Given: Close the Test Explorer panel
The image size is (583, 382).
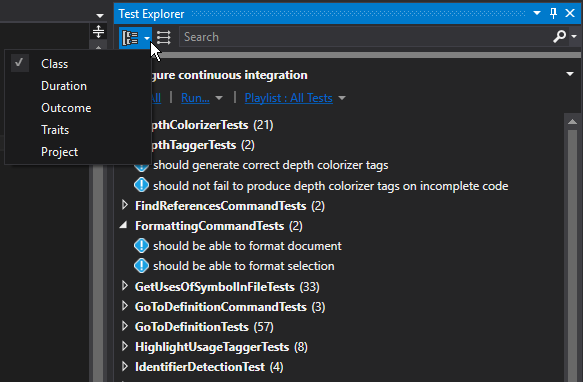Looking at the screenshot, I should pyautogui.click(x=570, y=13).
